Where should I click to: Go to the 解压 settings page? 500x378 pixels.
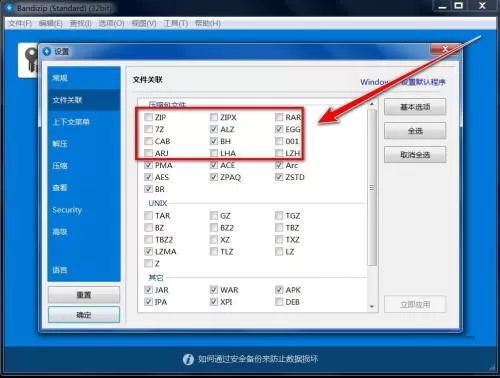click(84, 144)
